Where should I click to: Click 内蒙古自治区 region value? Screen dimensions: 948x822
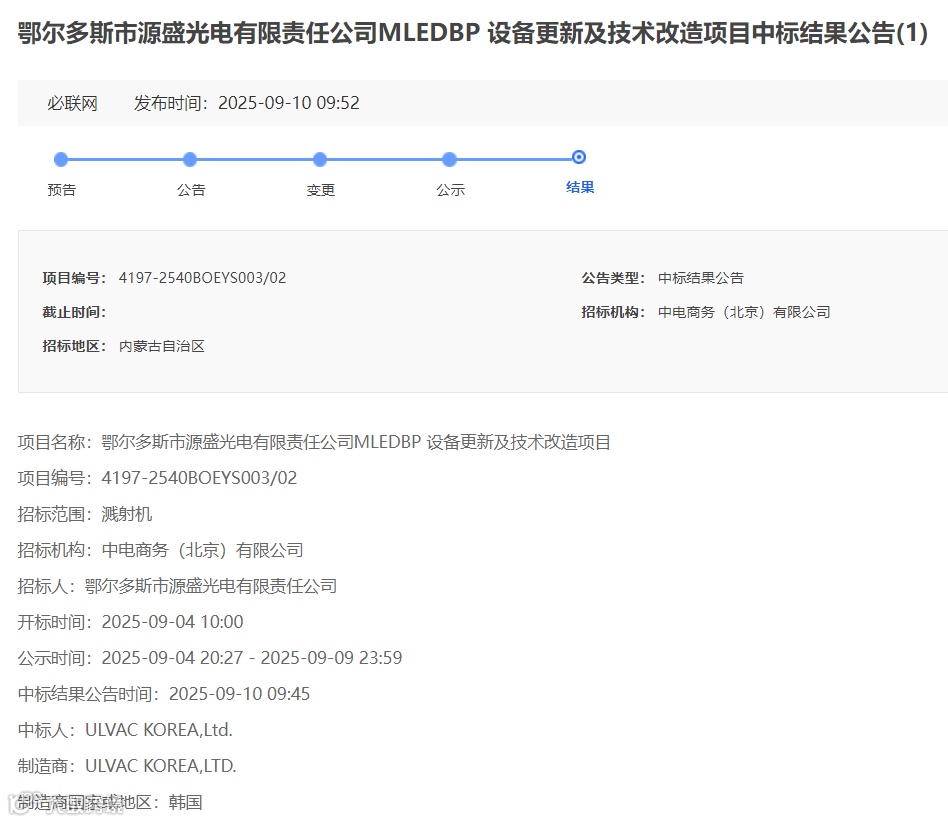coord(161,346)
